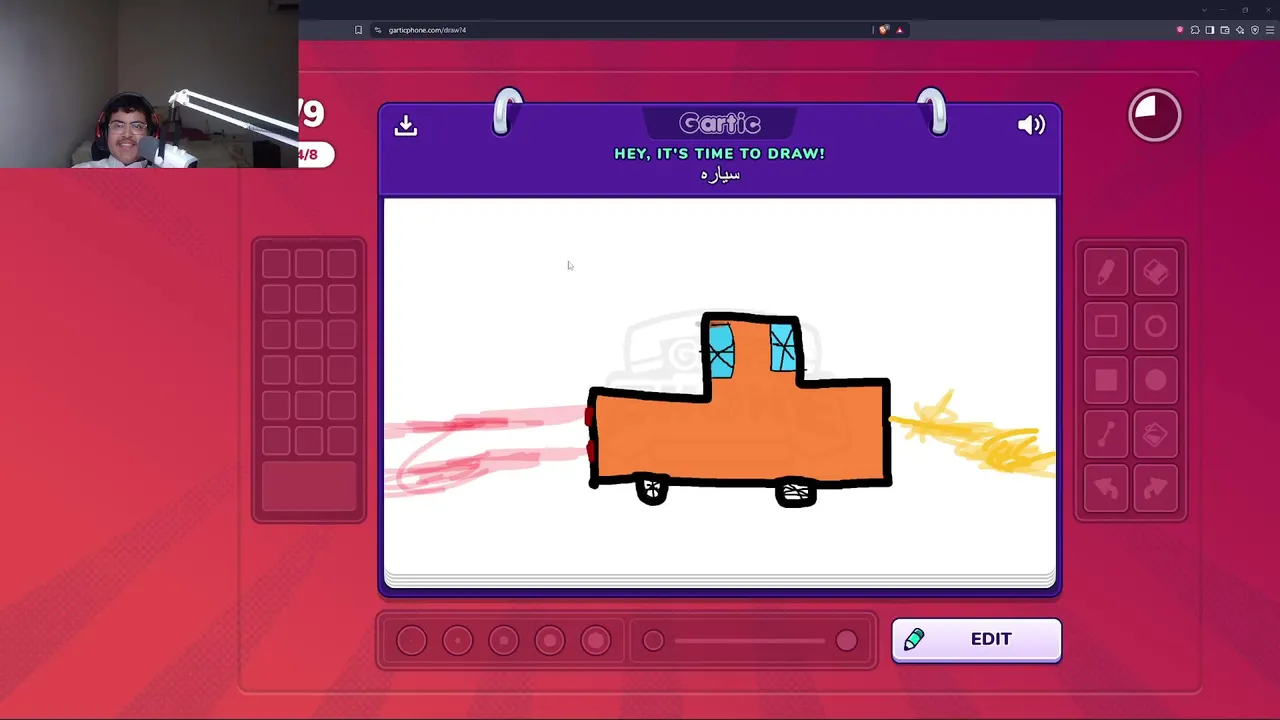This screenshot has width=1280, height=720.
Task: Adjust the opacity slider track
Action: point(750,641)
